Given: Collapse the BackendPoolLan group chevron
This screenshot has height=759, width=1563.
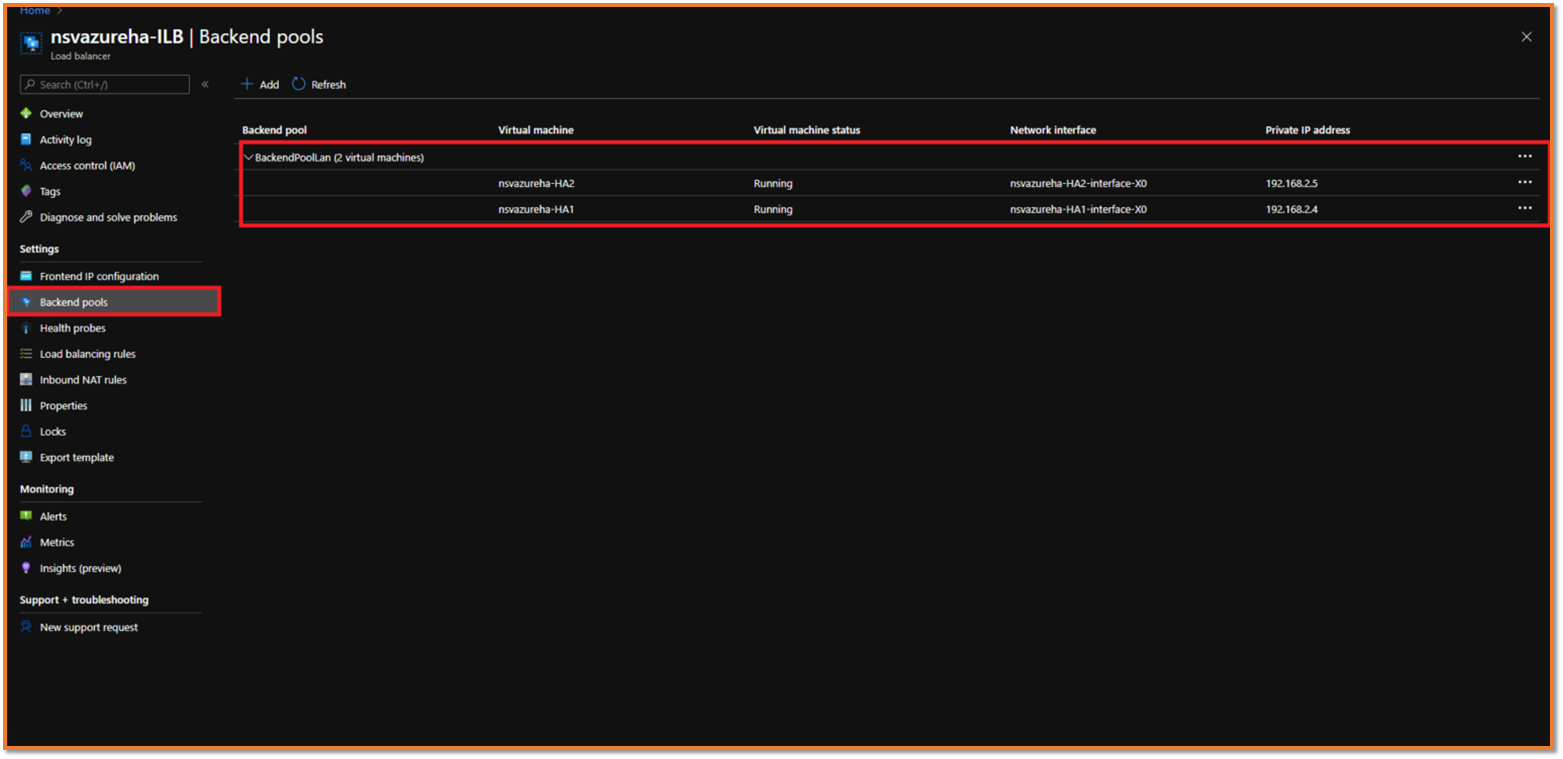Looking at the screenshot, I should pos(248,157).
